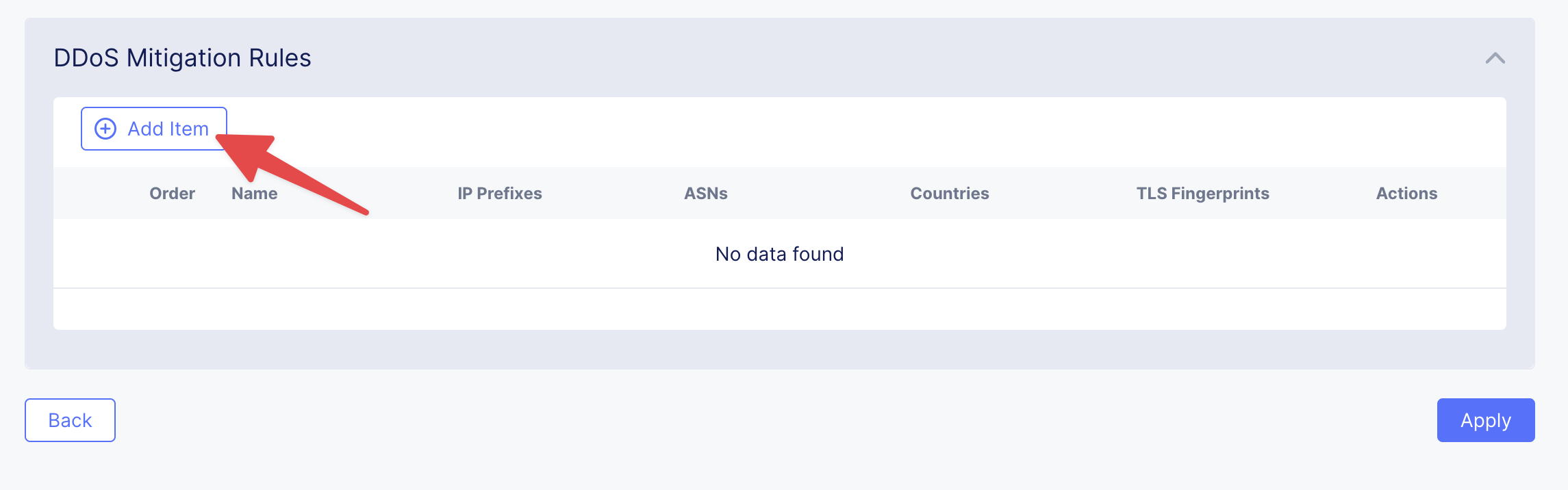
Task: Go back with the Back button
Action: tap(70, 420)
